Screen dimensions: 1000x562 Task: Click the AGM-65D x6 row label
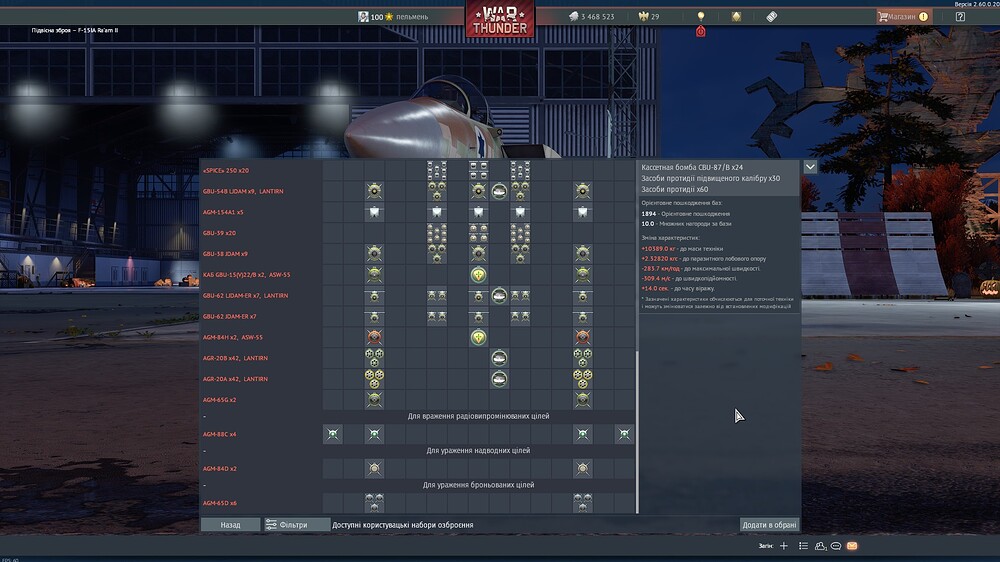coord(219,503)
